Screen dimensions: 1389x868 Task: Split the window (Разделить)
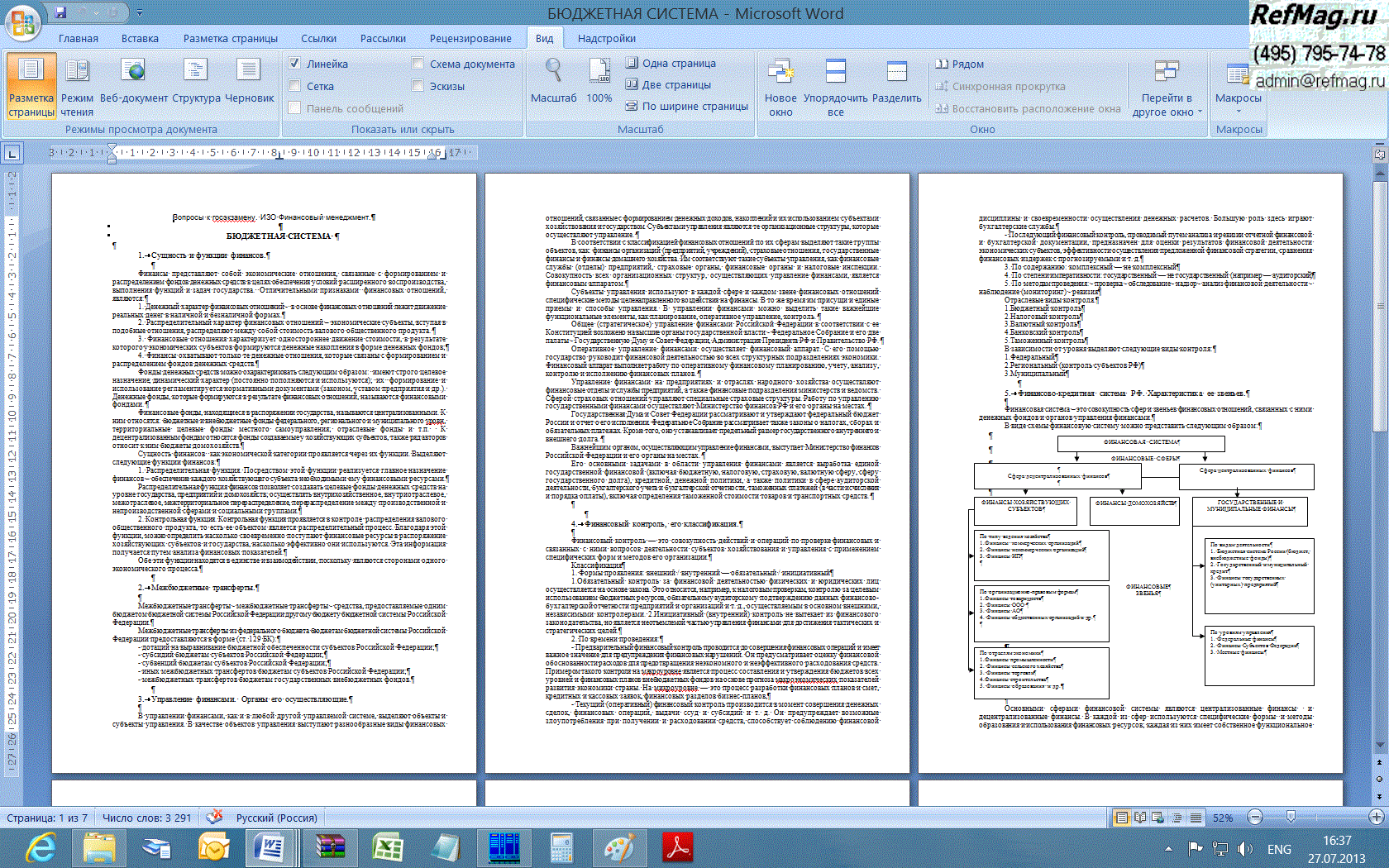[896, 82]
